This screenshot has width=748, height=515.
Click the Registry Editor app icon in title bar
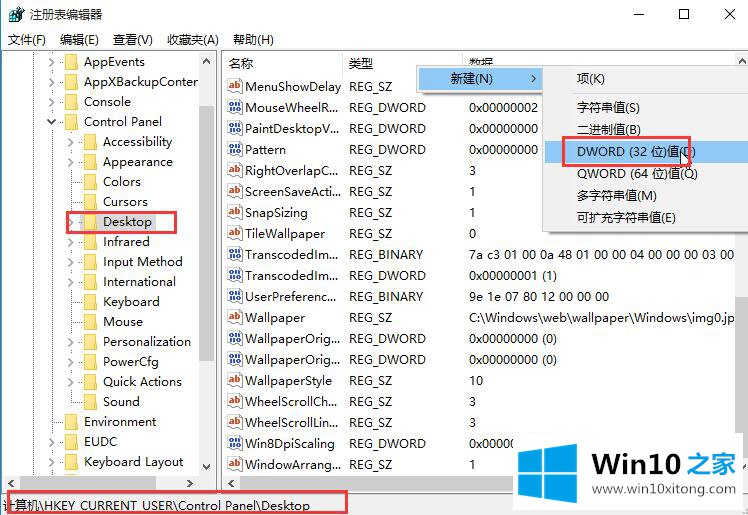(16, 14)
